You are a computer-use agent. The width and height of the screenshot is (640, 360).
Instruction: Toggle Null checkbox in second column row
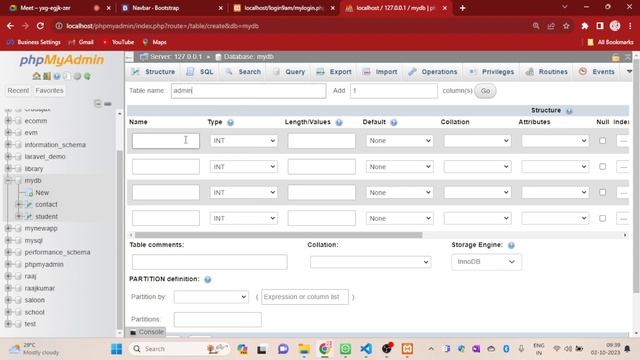pyautogui.click(x=602, y=167)
